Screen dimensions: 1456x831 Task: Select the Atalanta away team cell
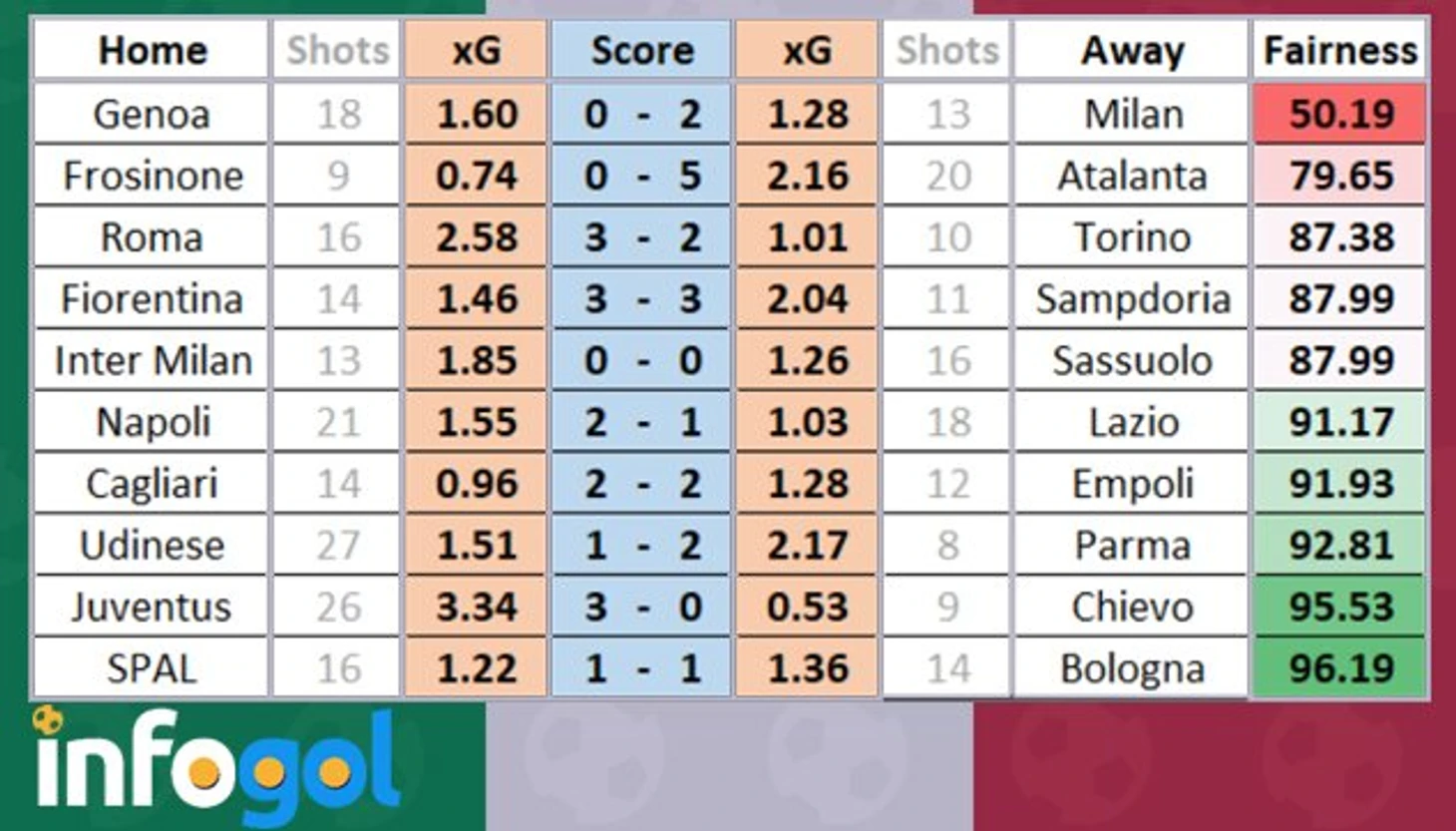(1131, 176)
